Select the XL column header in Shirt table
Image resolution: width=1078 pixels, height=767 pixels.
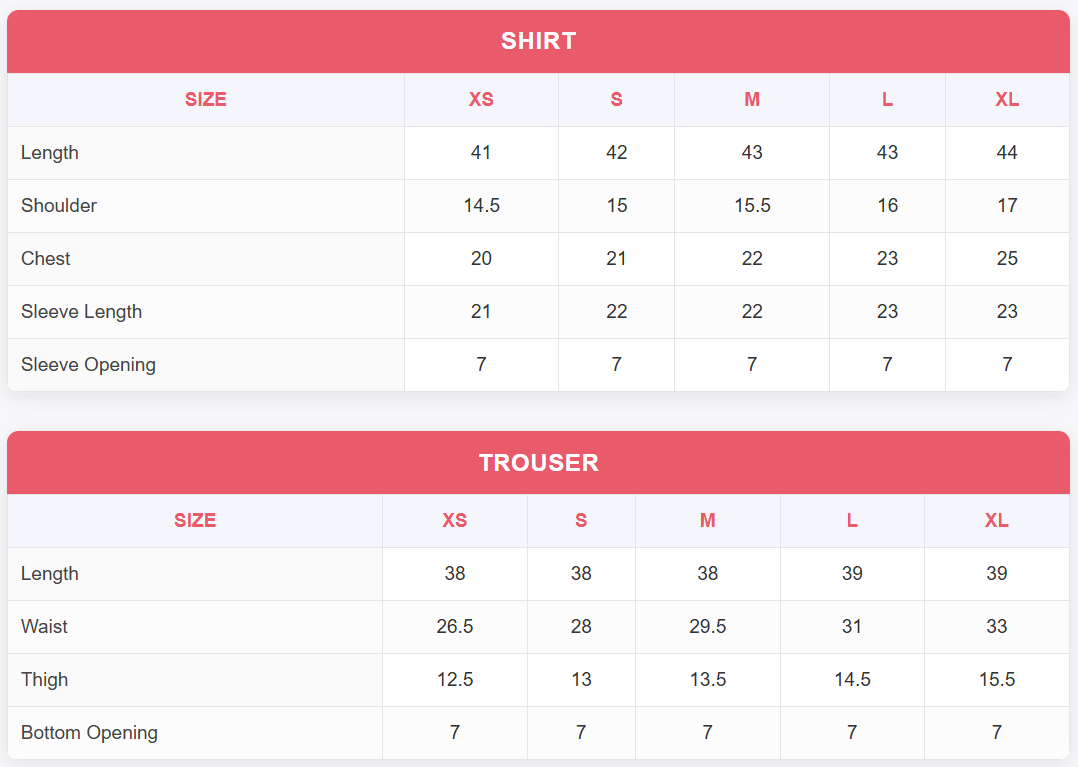point(1006,100)
